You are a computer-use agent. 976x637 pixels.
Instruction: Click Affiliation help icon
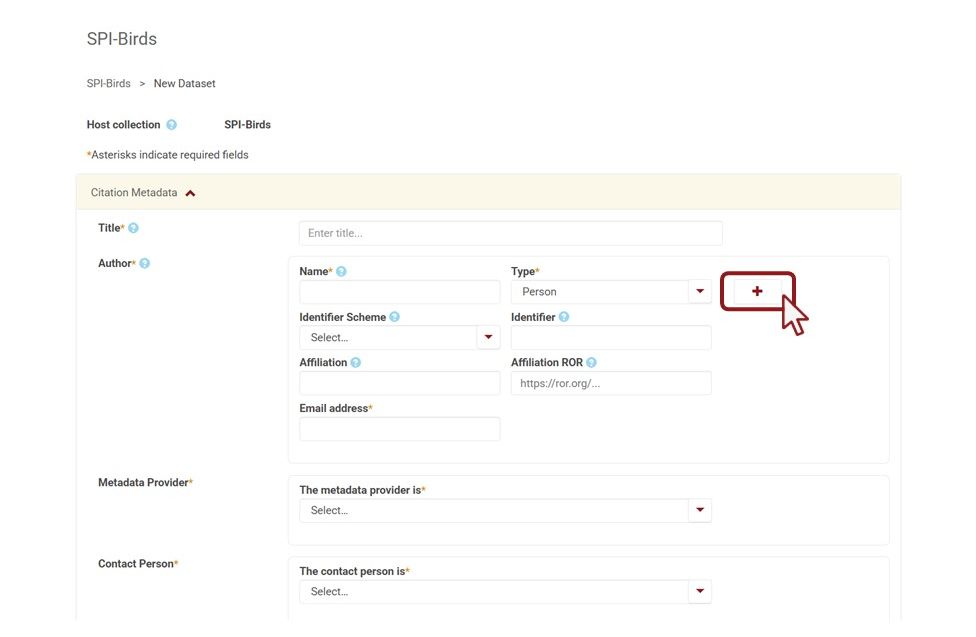pos(356,363)
